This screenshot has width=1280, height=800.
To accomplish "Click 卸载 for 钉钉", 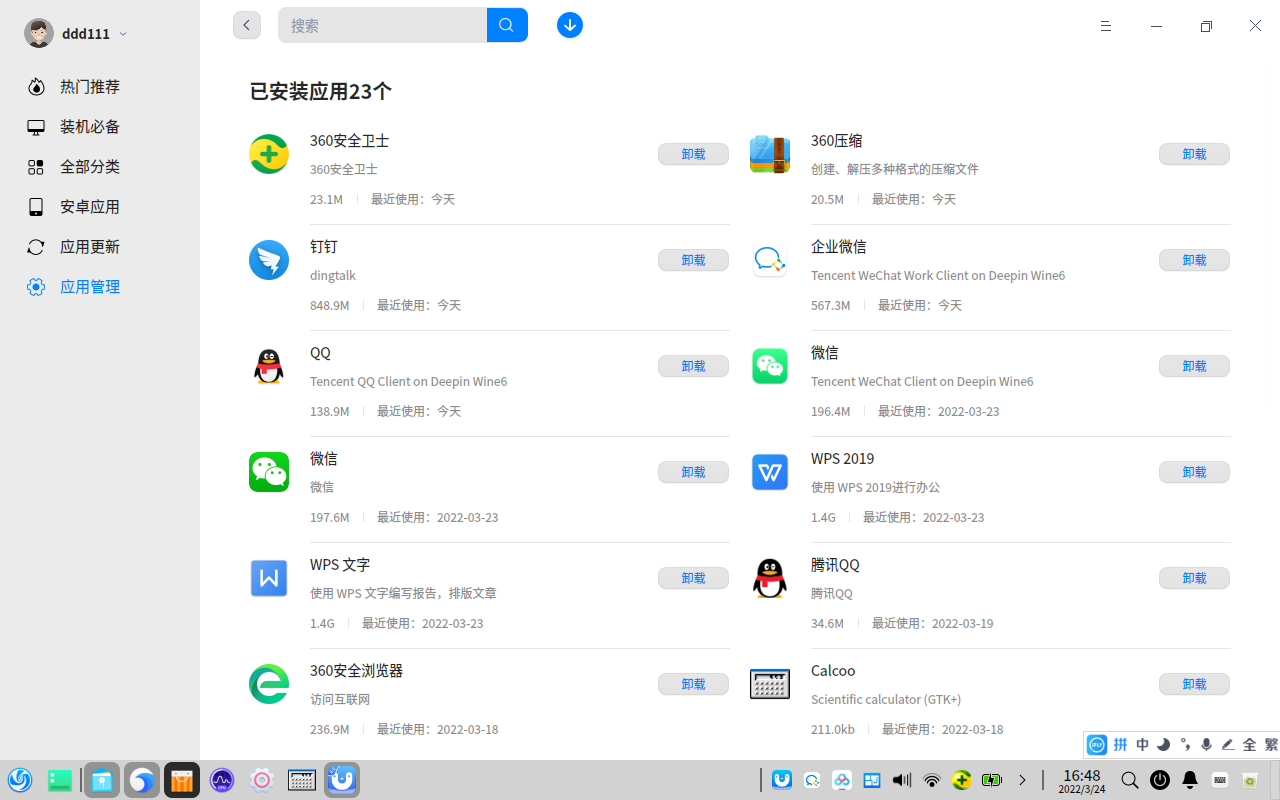I will (693, 260).
